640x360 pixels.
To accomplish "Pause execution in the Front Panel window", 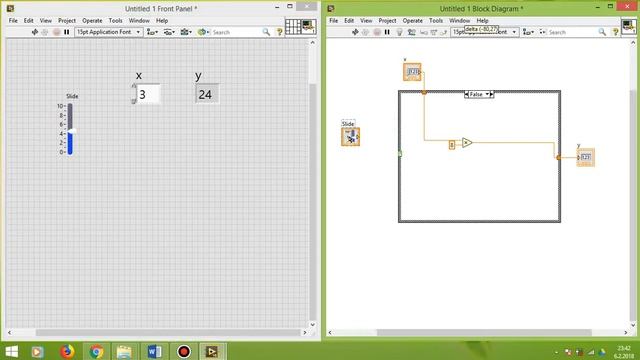I will 67,32.
